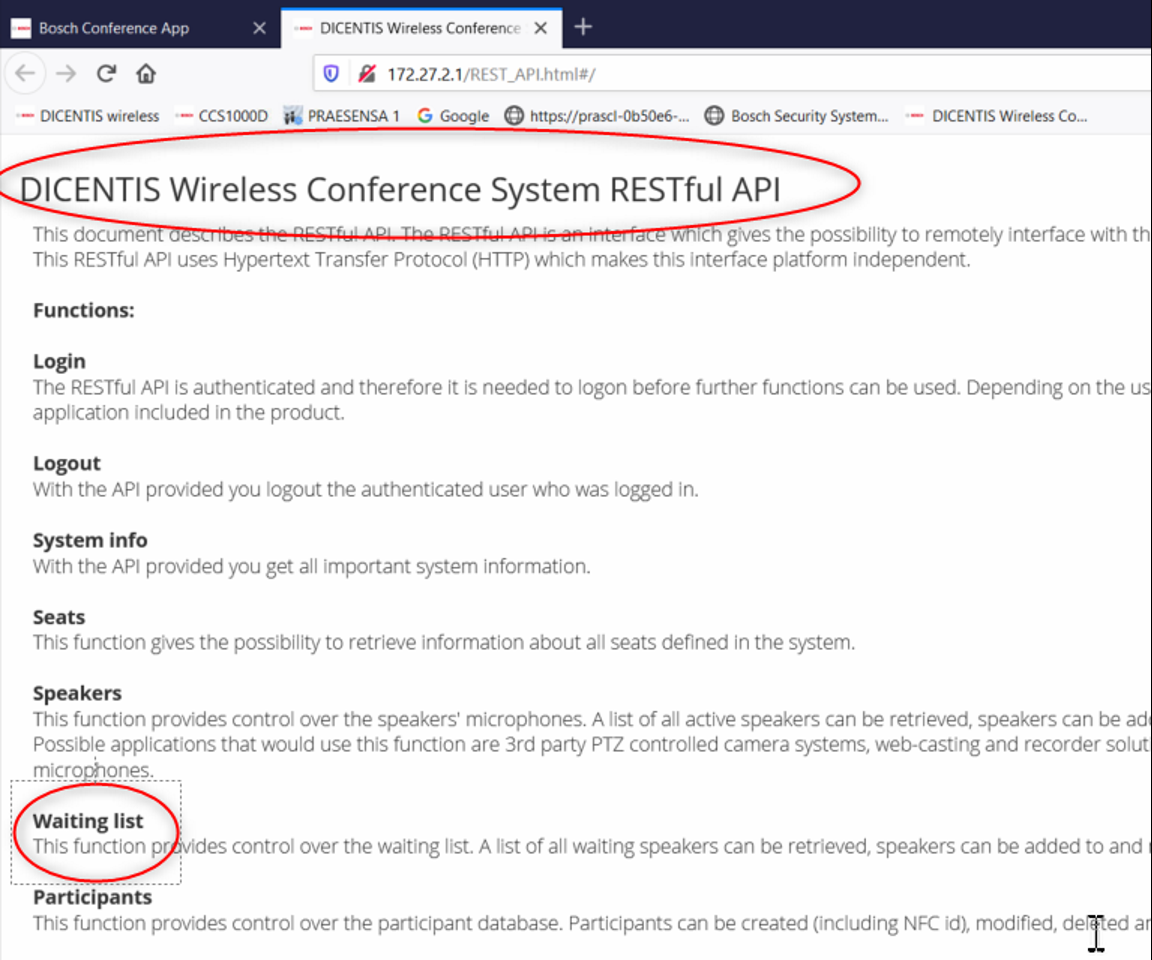Open a new browser tab with plus
1152x960 pixels.
point(583,27)
